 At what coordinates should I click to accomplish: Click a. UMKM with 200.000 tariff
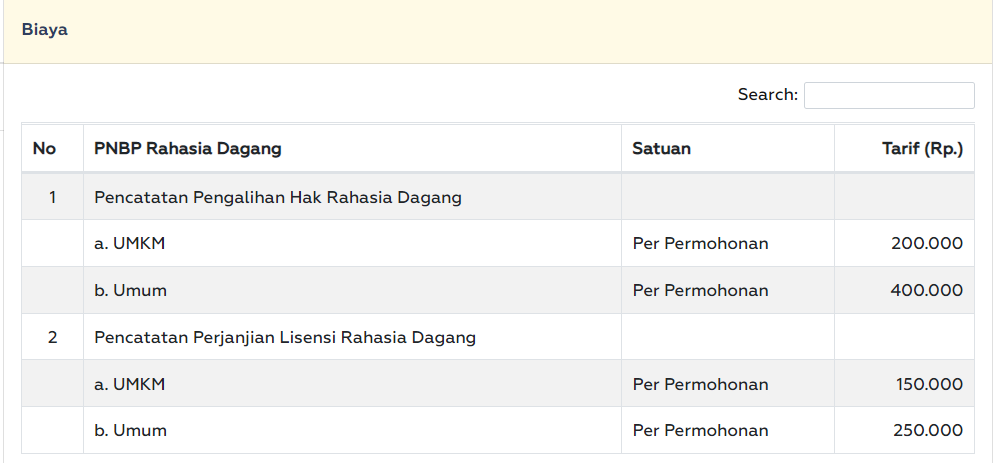(x=129, y=243)
